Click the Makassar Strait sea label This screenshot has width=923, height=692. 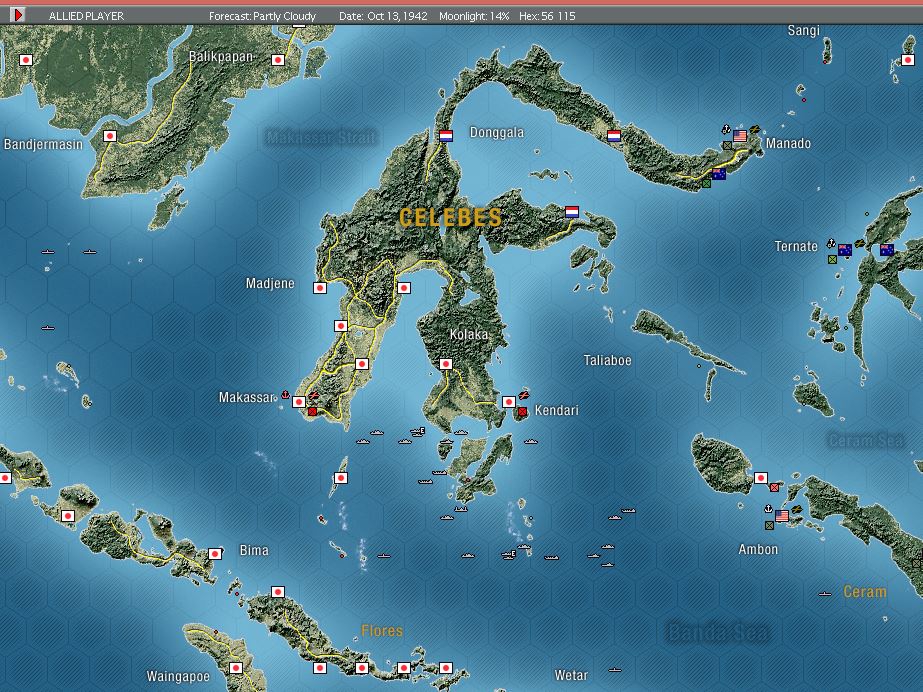pos(321,138)
